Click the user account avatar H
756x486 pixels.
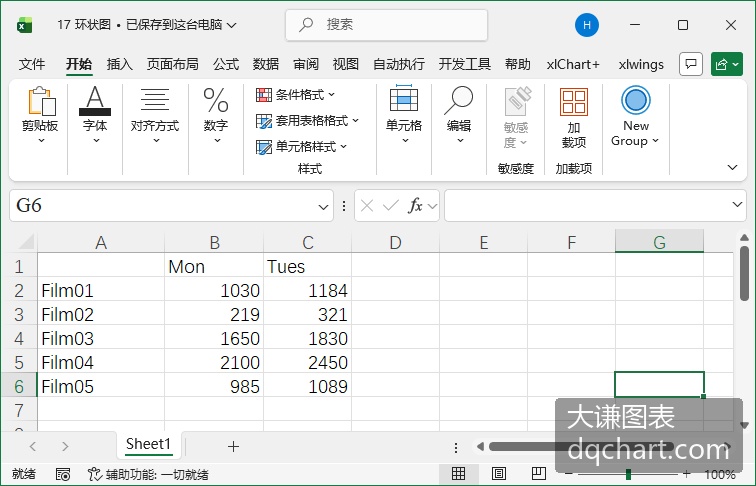click(587, 25)
